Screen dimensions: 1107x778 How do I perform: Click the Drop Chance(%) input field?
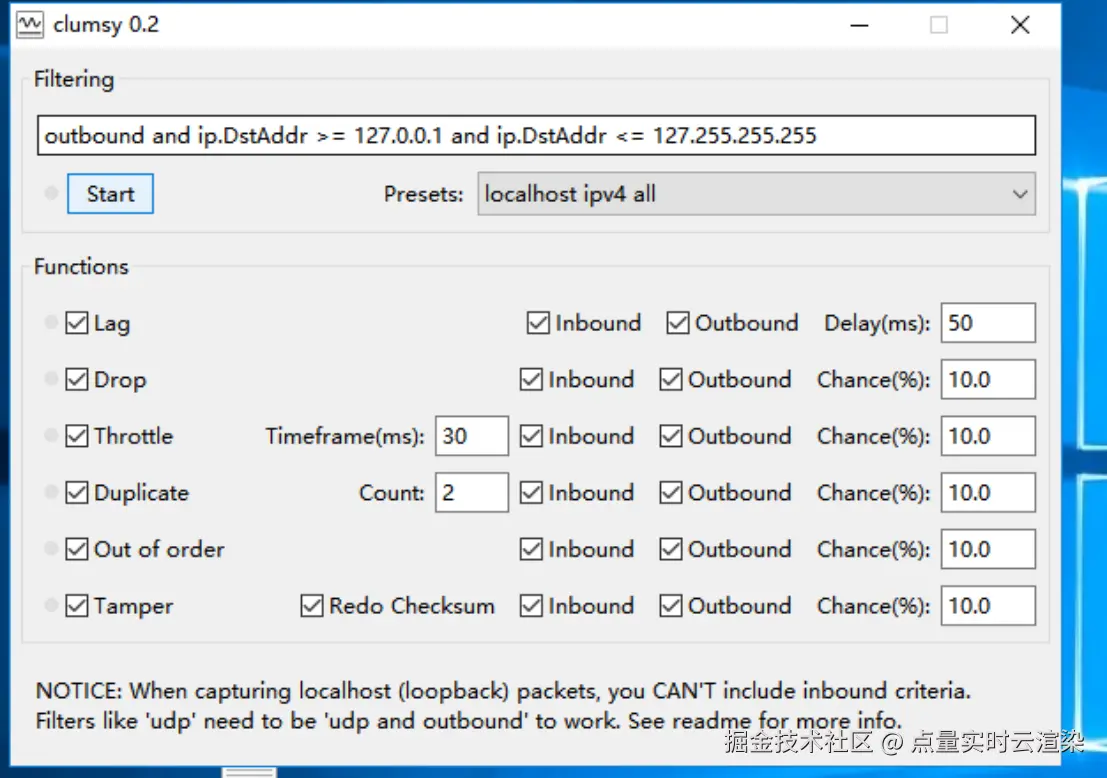pyautogui.click(x=988, y=380)
